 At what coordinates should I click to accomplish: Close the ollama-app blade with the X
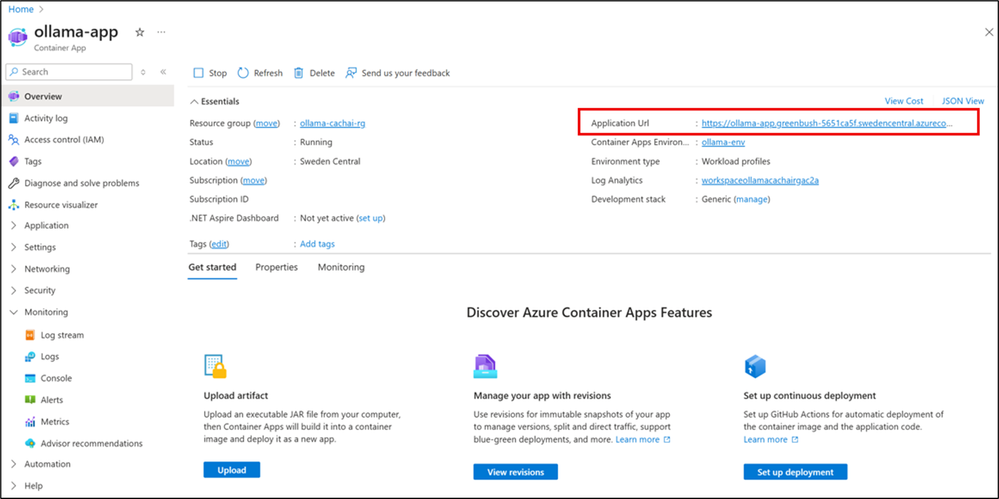pos(988,33)
